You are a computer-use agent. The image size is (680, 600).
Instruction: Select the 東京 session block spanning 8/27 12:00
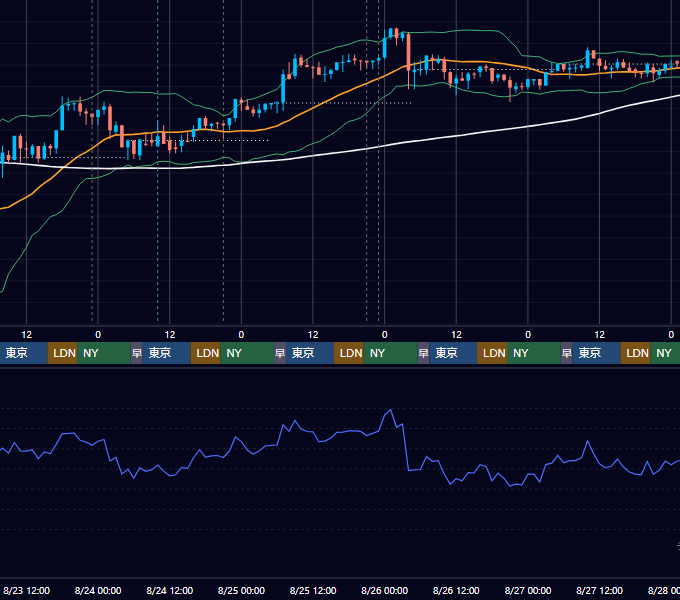[596, 353]
